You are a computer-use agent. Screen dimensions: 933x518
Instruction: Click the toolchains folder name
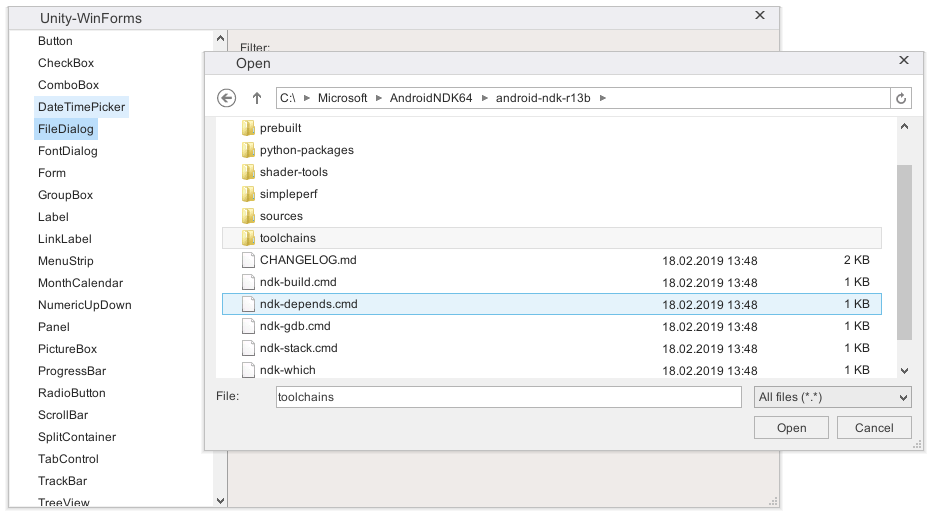[288, 238]
